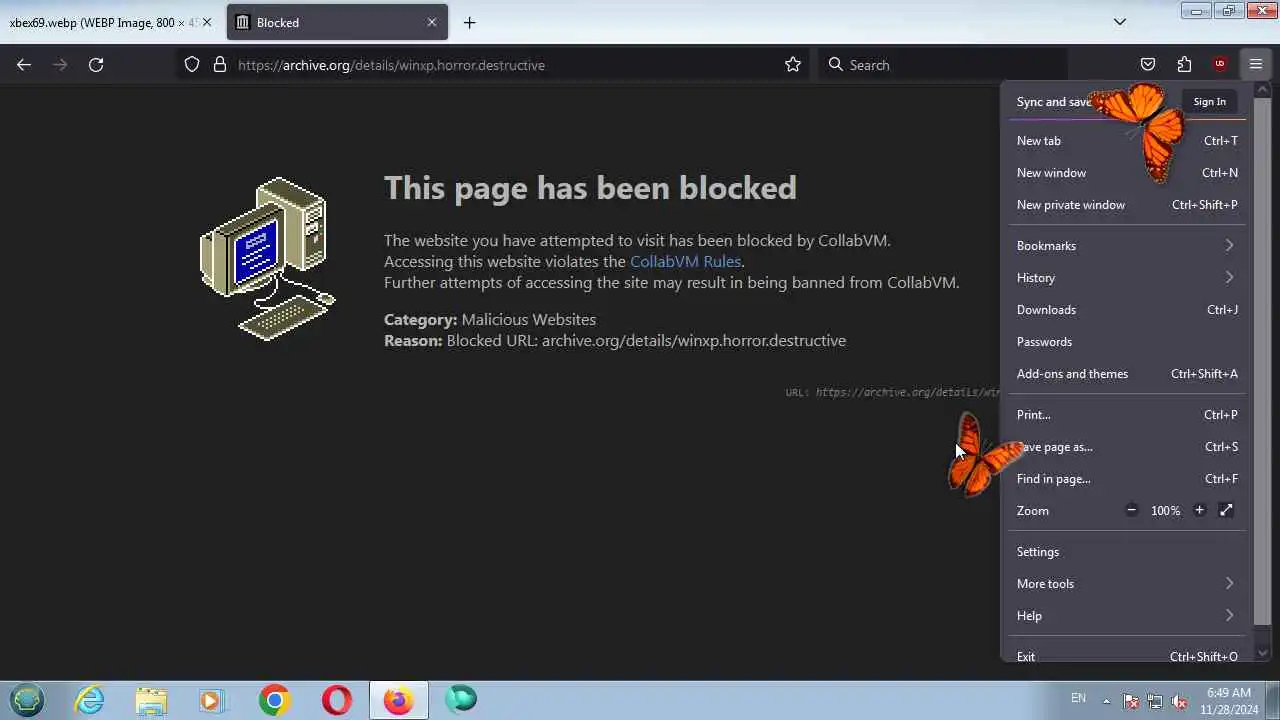
Task: Open Windows Explorer folder in taskbar
Action: tap(151, 700)
